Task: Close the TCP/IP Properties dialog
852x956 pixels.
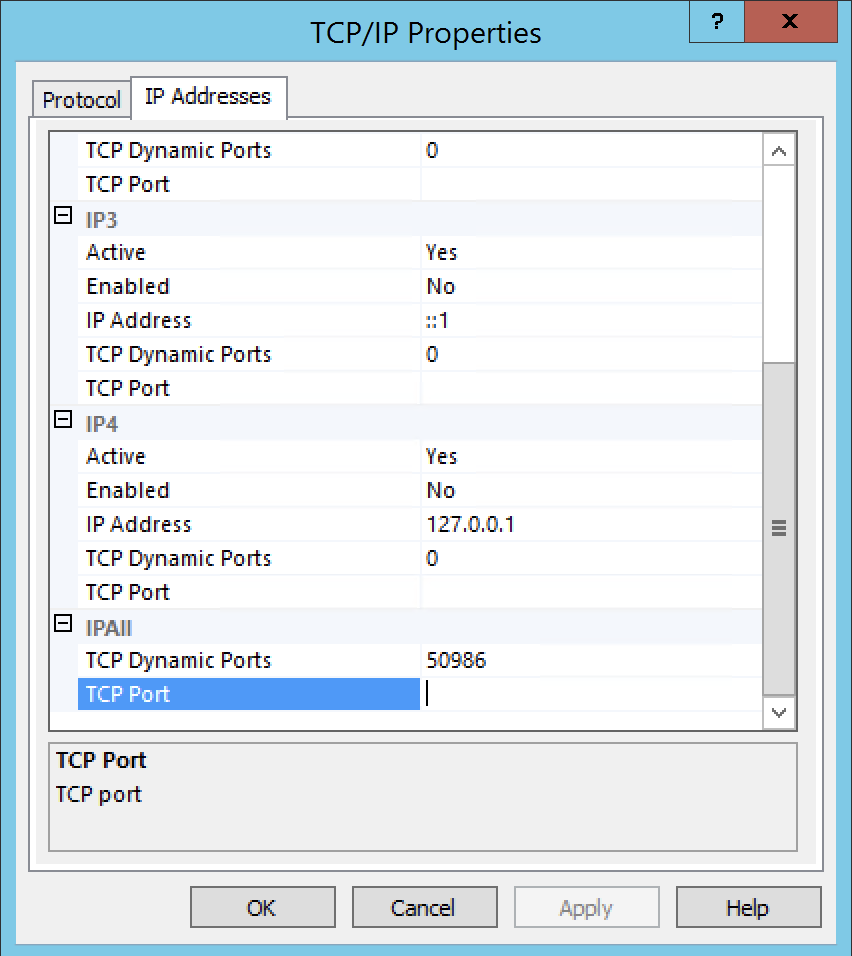Action: pos(790,22)
